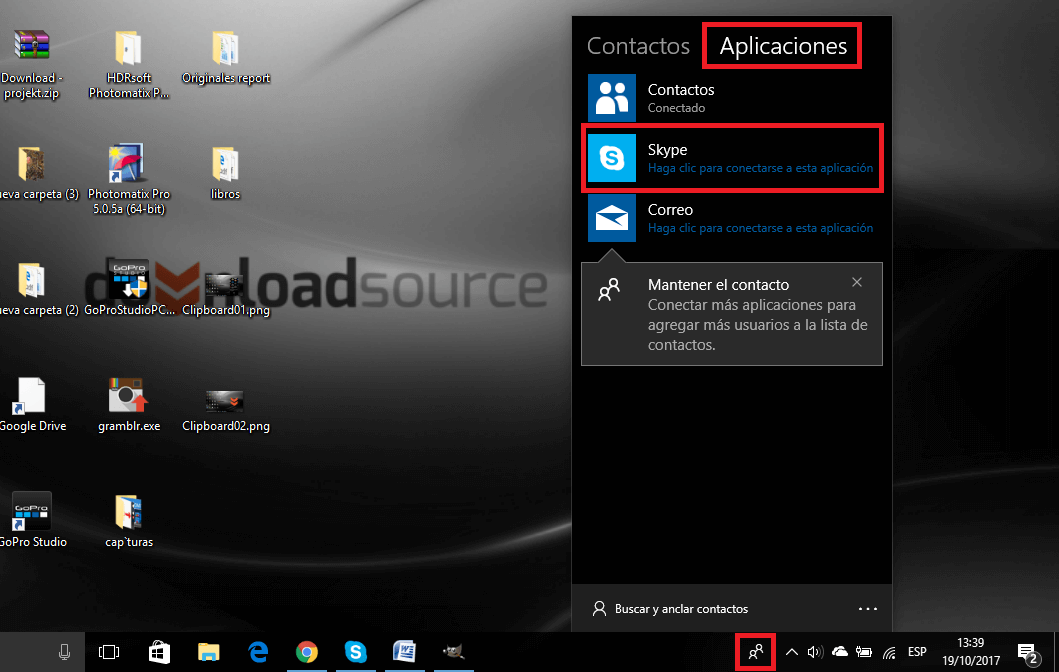This screenshot has height=672, width=1059.
Task: Select Clipboard02.png on desktop
Action: tap(226, 410)
